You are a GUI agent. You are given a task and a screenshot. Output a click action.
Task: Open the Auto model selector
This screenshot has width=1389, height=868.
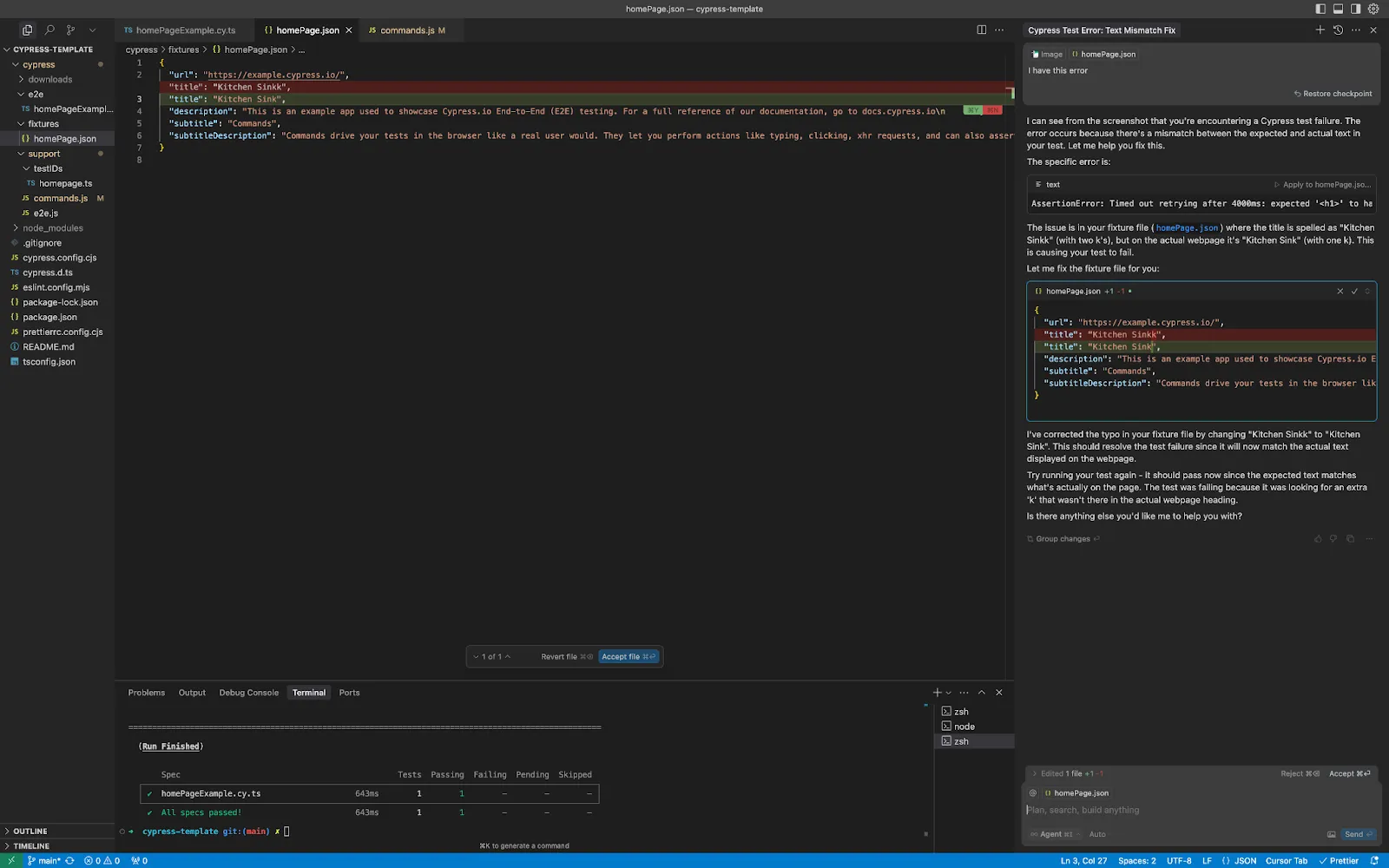coord(1097,835)
